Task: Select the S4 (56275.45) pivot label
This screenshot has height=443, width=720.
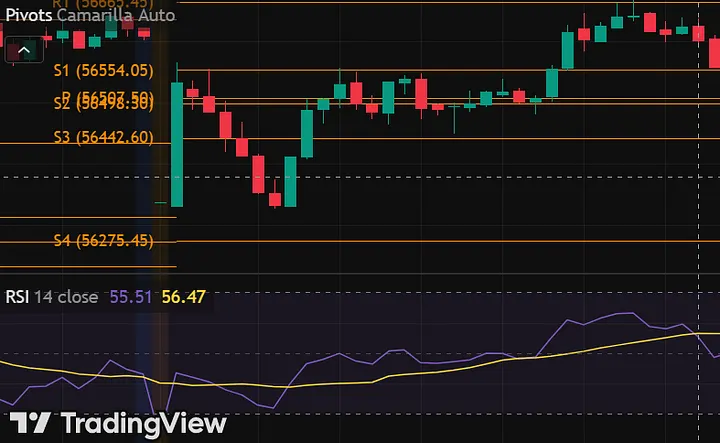Action: [x=103, y=240]
